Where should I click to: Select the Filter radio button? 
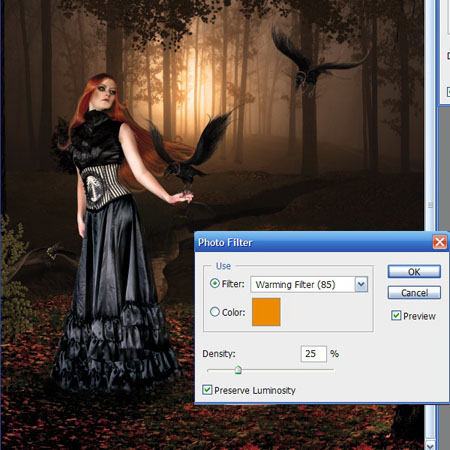(215, 284)
